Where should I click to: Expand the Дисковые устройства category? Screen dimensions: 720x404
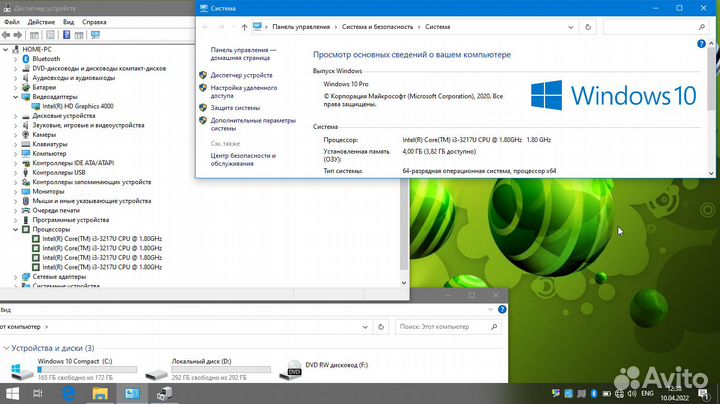[16, 116]
